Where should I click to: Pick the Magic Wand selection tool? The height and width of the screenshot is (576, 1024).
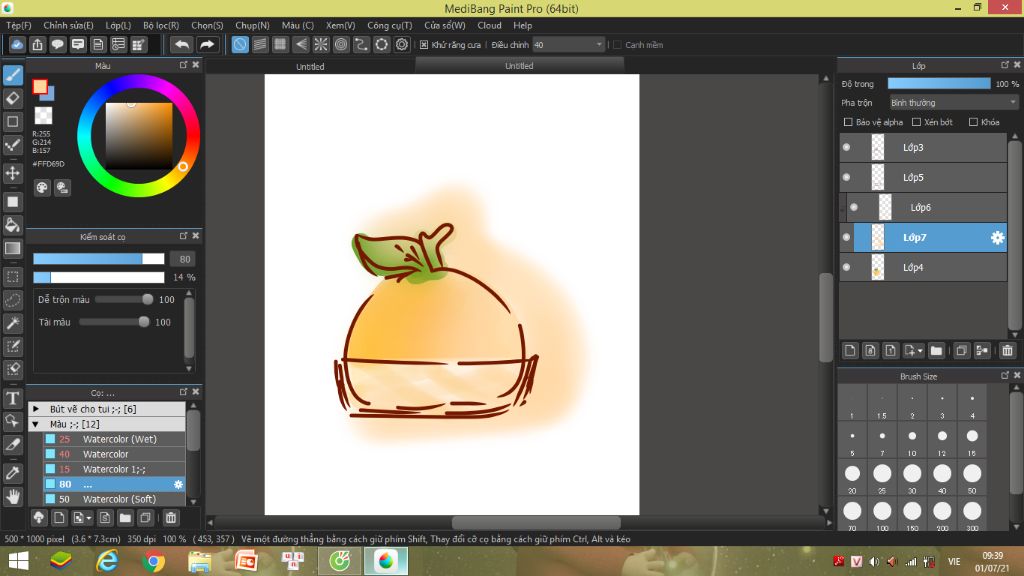[13, 323]
